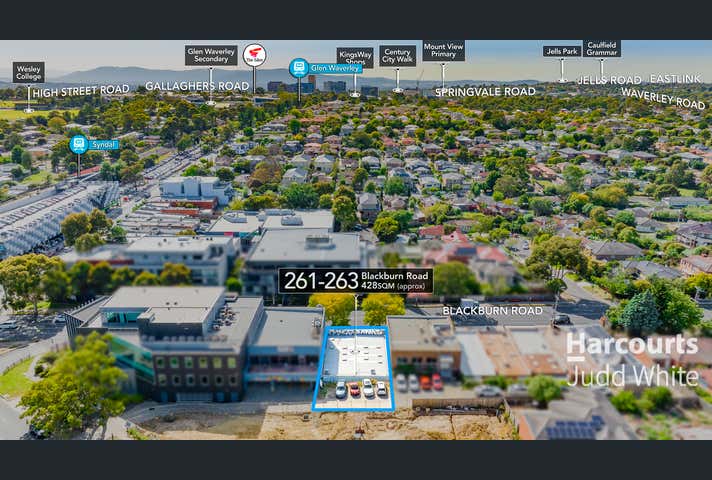
Task: Select The Glen shopping centre logo marker
Action: (254, 55)
